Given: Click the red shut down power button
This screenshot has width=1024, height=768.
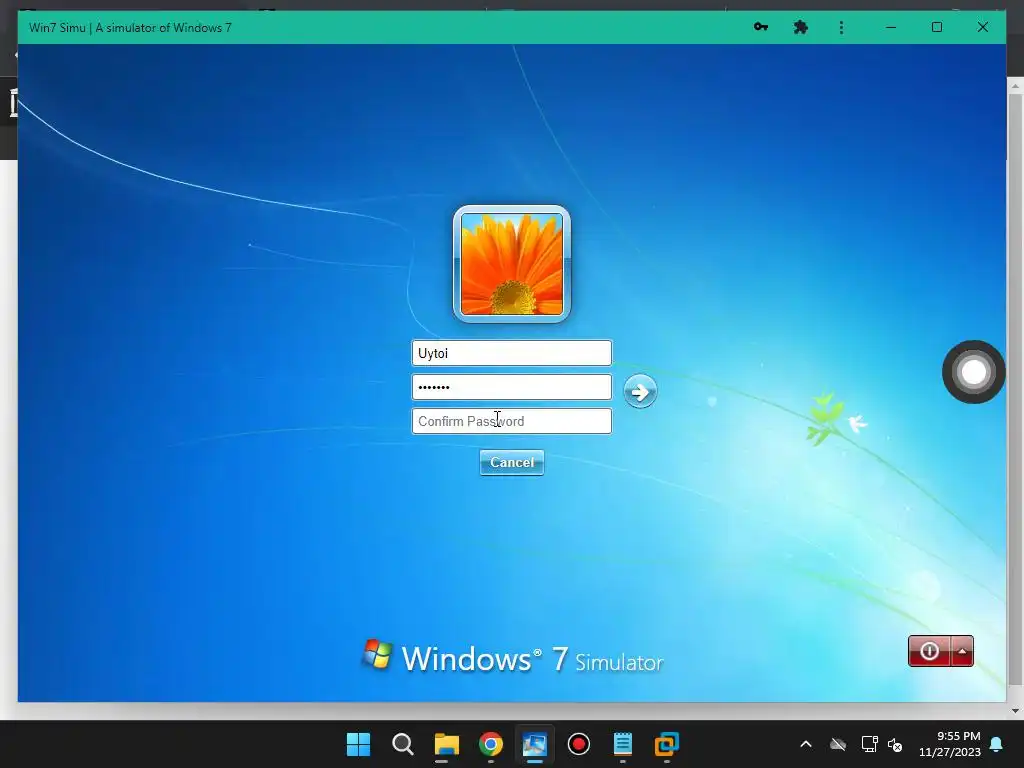Looking at the screenshot, I should click(929, 651).
